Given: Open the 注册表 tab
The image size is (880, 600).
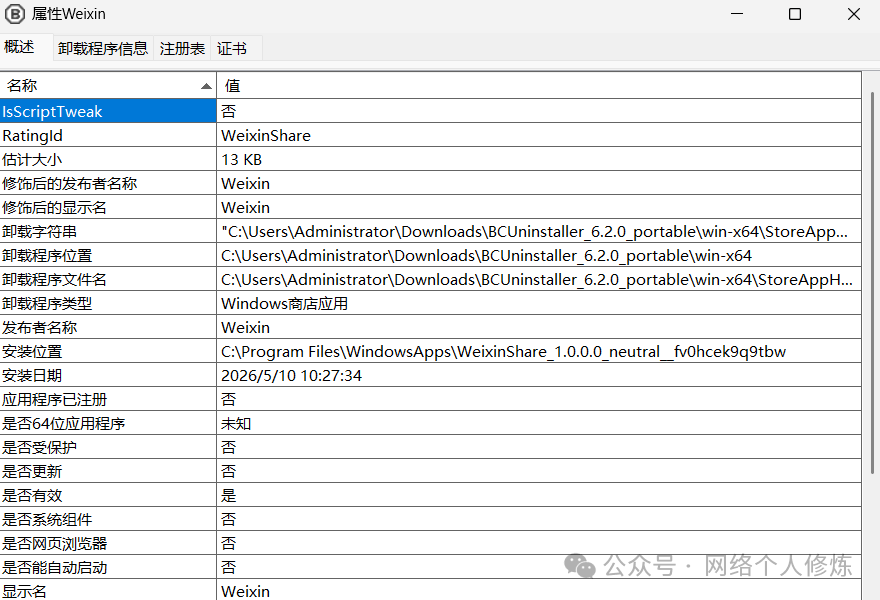Looking at the screenshot, I should pyautogui.click(x=182, y=48).
